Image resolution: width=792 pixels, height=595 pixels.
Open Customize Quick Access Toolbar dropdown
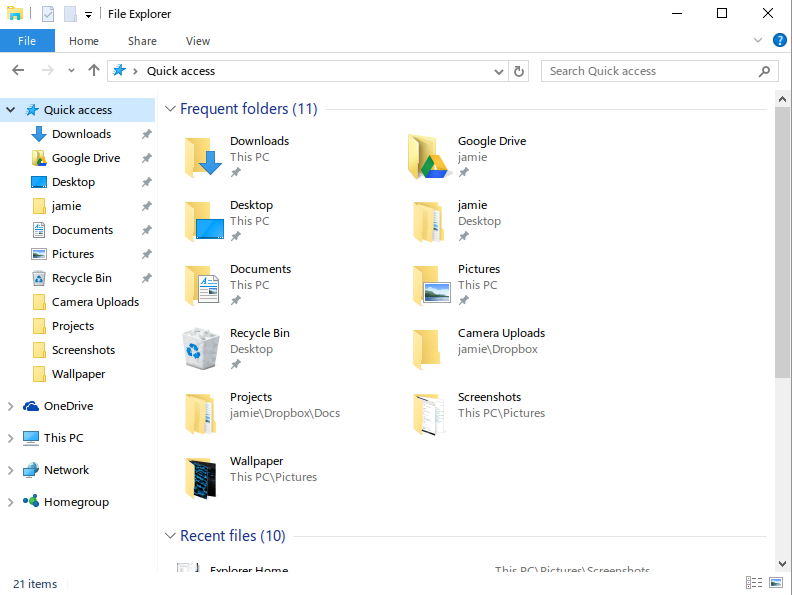88,15
